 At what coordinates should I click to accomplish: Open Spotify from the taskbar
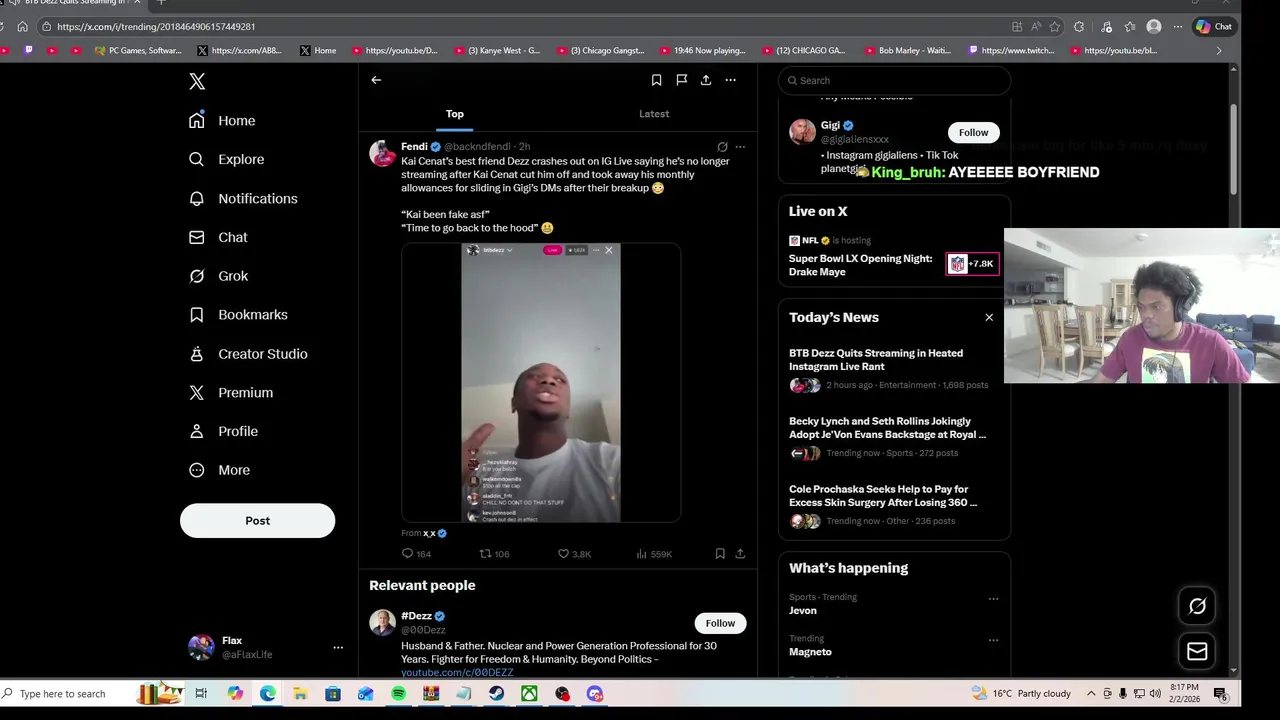pyautogui.click(x=398, y=694)
